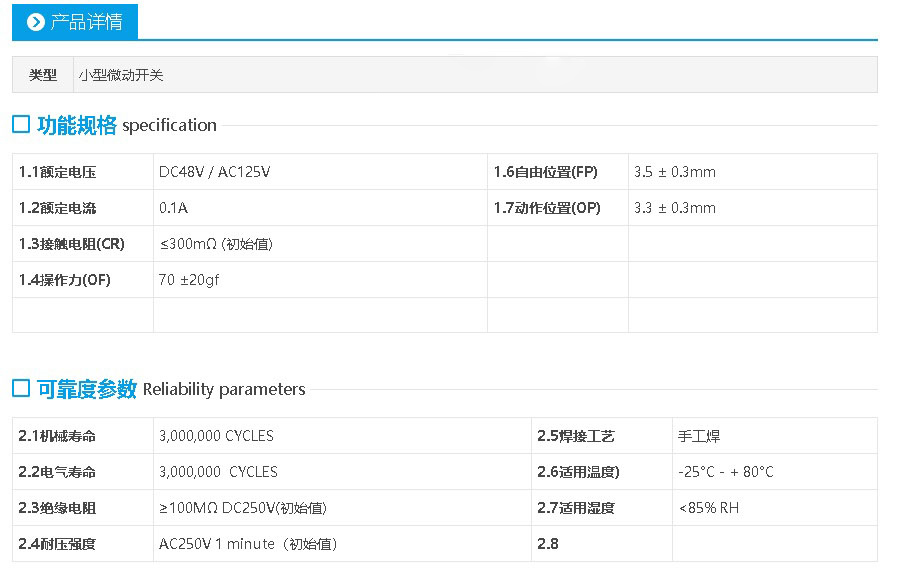The image size is (903, 583).
Task: Click the 0.1A rated current value
Action: pyautogui.click(x=173, y=208)
